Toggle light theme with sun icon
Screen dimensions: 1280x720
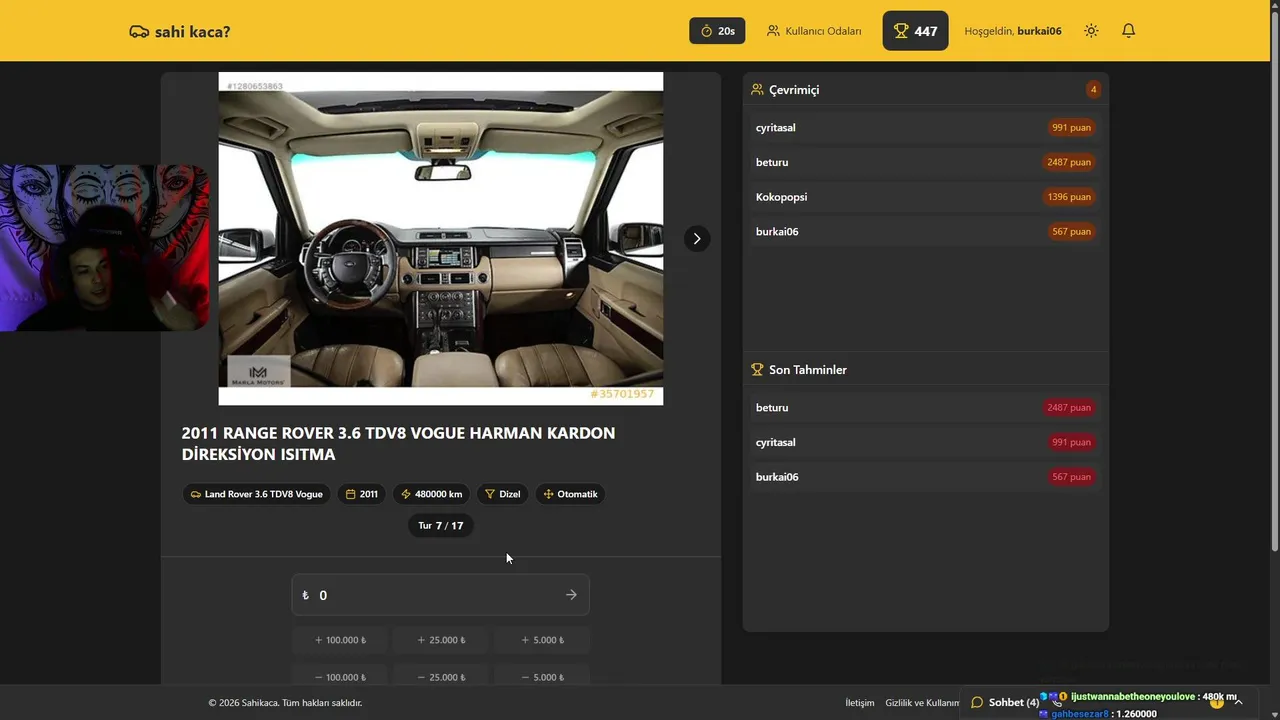click(1091, 31)
